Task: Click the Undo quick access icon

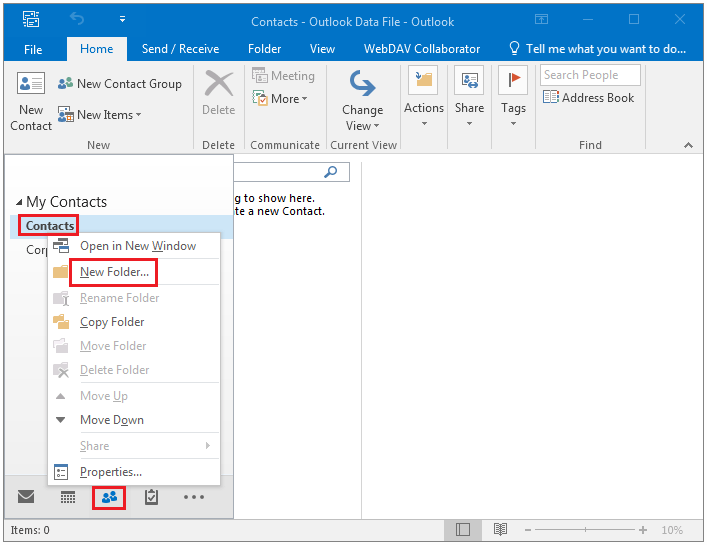Action: click(77, 19)
